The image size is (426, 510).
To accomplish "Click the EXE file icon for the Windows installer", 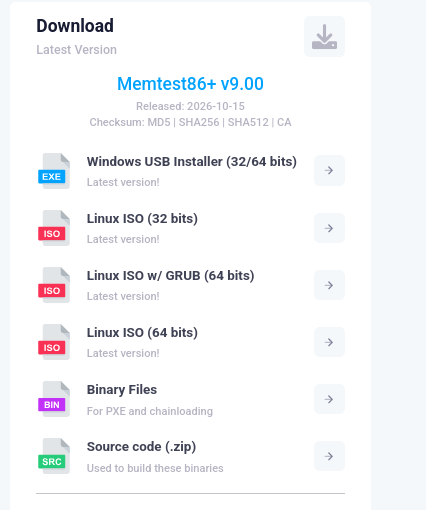I will (54, 171).
